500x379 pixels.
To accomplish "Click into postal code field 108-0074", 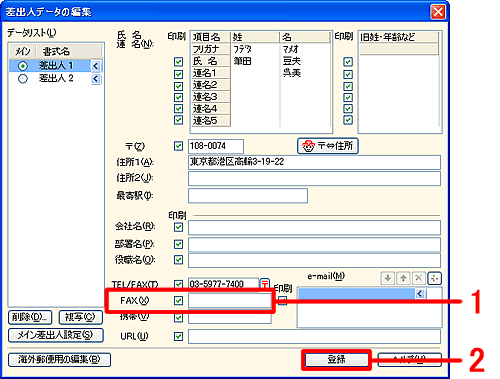I will click(x=216, y=146).
